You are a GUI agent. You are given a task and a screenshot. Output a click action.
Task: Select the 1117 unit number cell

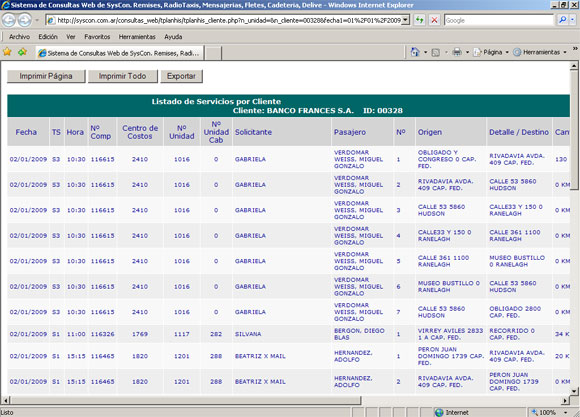click(182, 334)
